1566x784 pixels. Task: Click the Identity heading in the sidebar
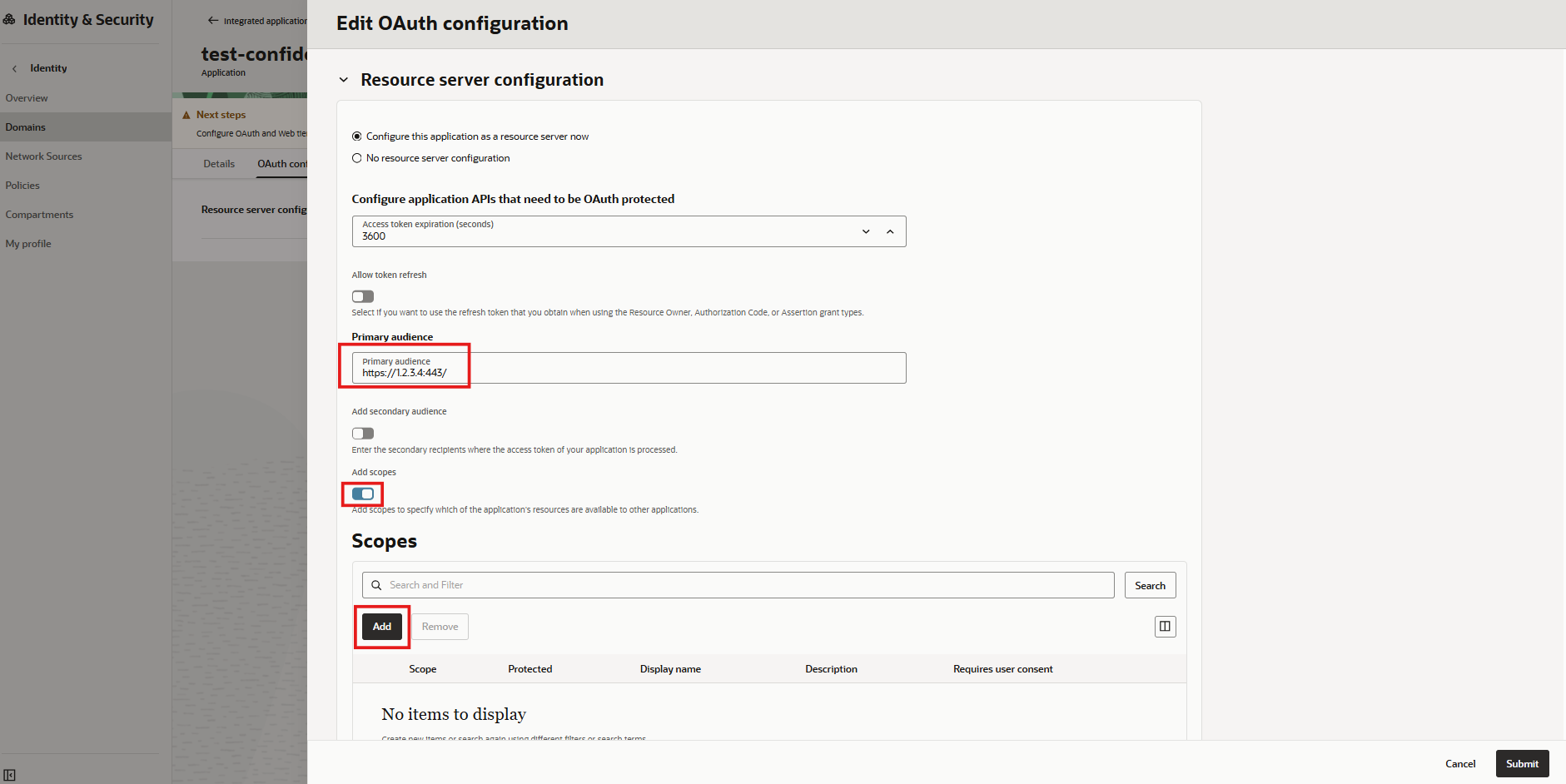point(48,68)
